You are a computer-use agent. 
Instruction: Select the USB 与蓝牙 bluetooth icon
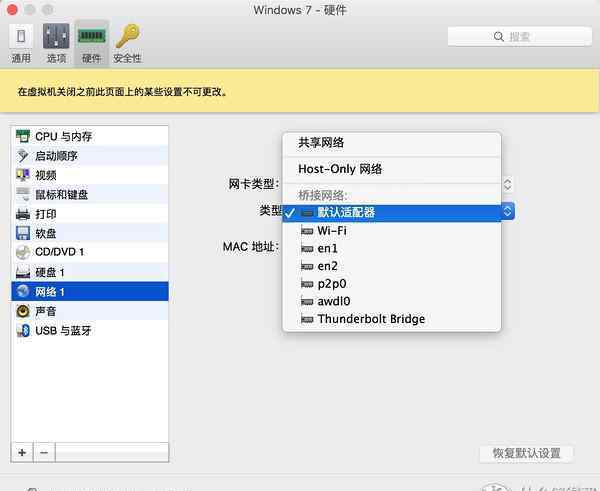coord(23,331)
